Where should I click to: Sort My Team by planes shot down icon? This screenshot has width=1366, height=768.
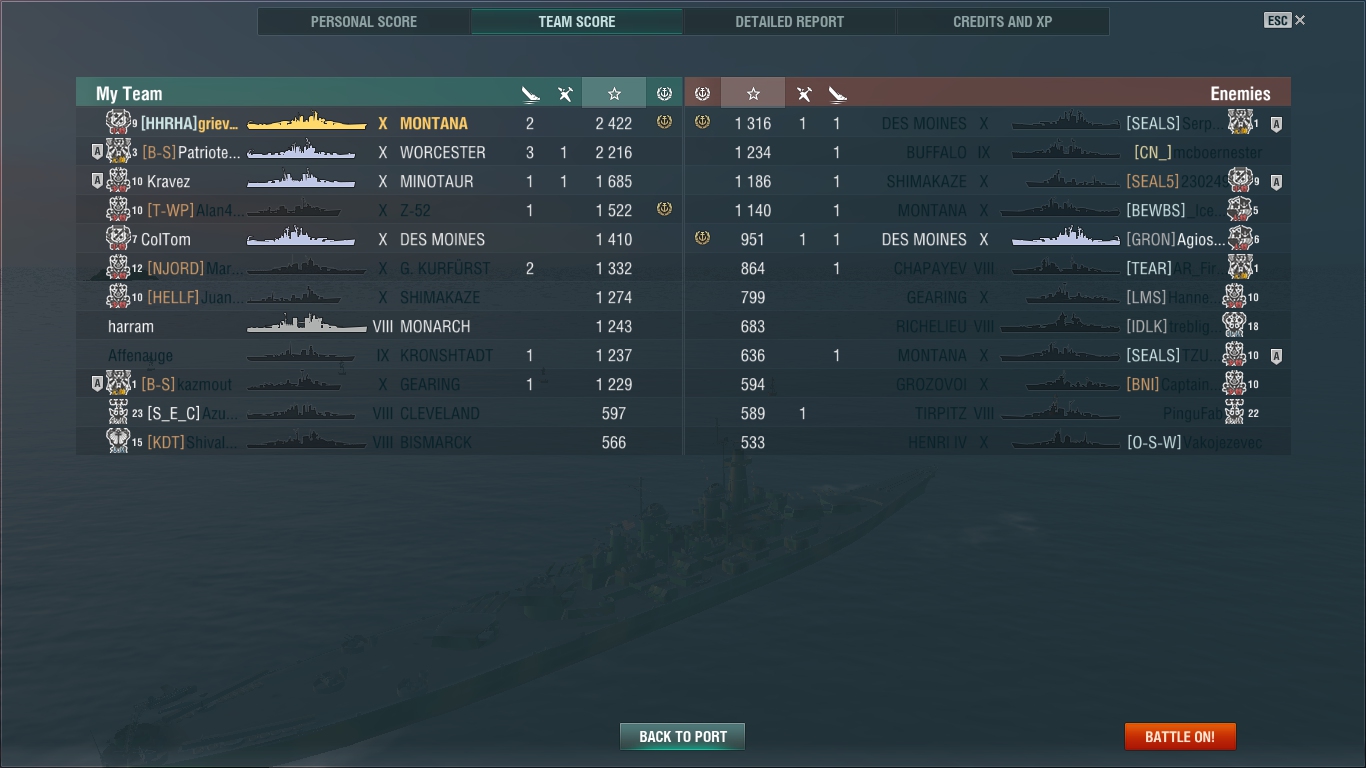(565, 94)
